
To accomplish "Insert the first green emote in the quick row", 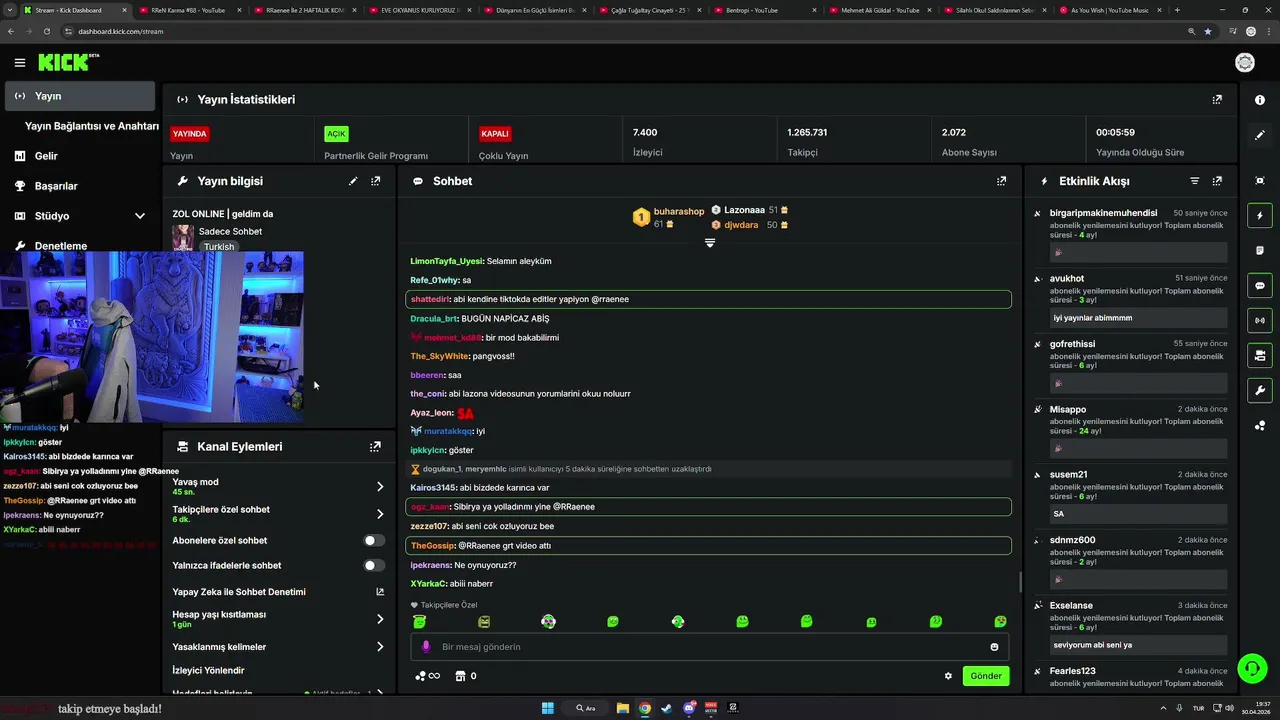I will [x=420, y=622].
